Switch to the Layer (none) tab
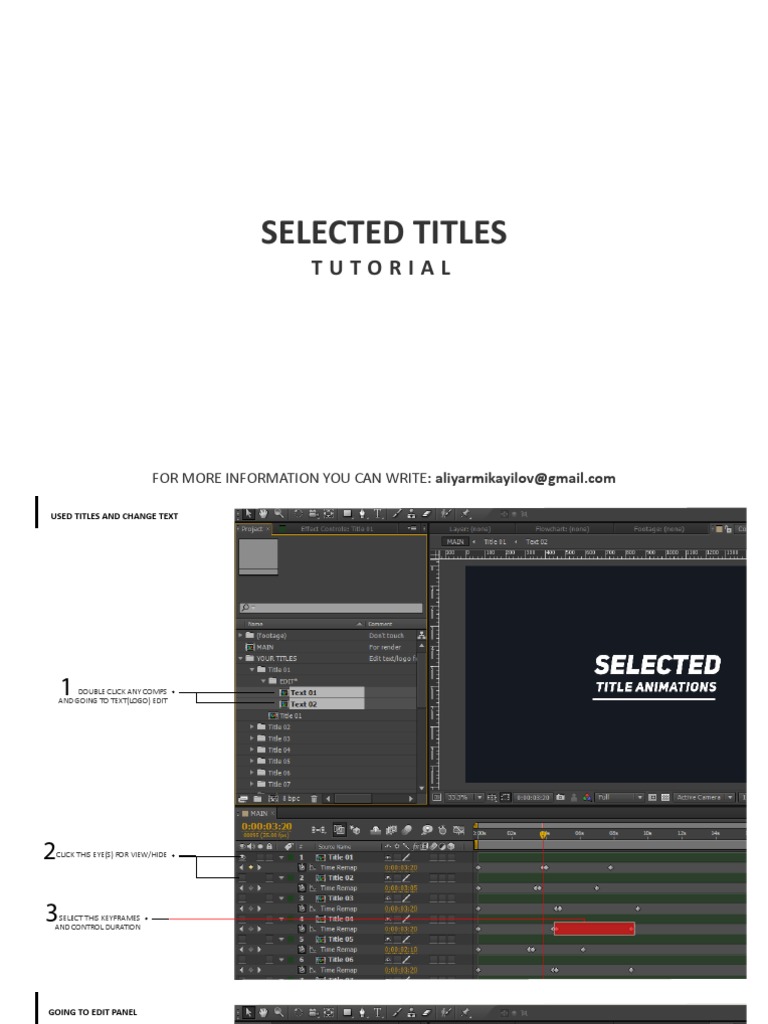Image resolution: width=768 pixels, height=1024 pixels. click(470, 528)
